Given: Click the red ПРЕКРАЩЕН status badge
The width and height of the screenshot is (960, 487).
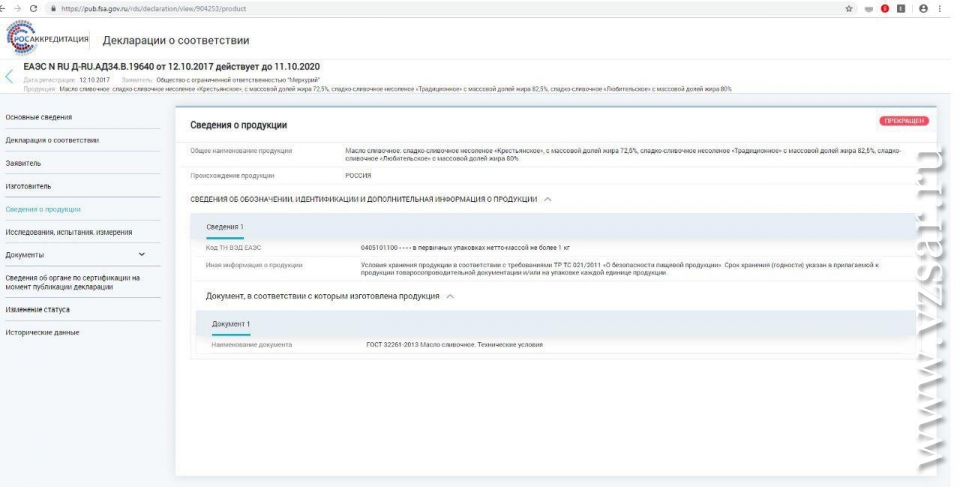Looking at the screenshot, I should pos(902,121).
